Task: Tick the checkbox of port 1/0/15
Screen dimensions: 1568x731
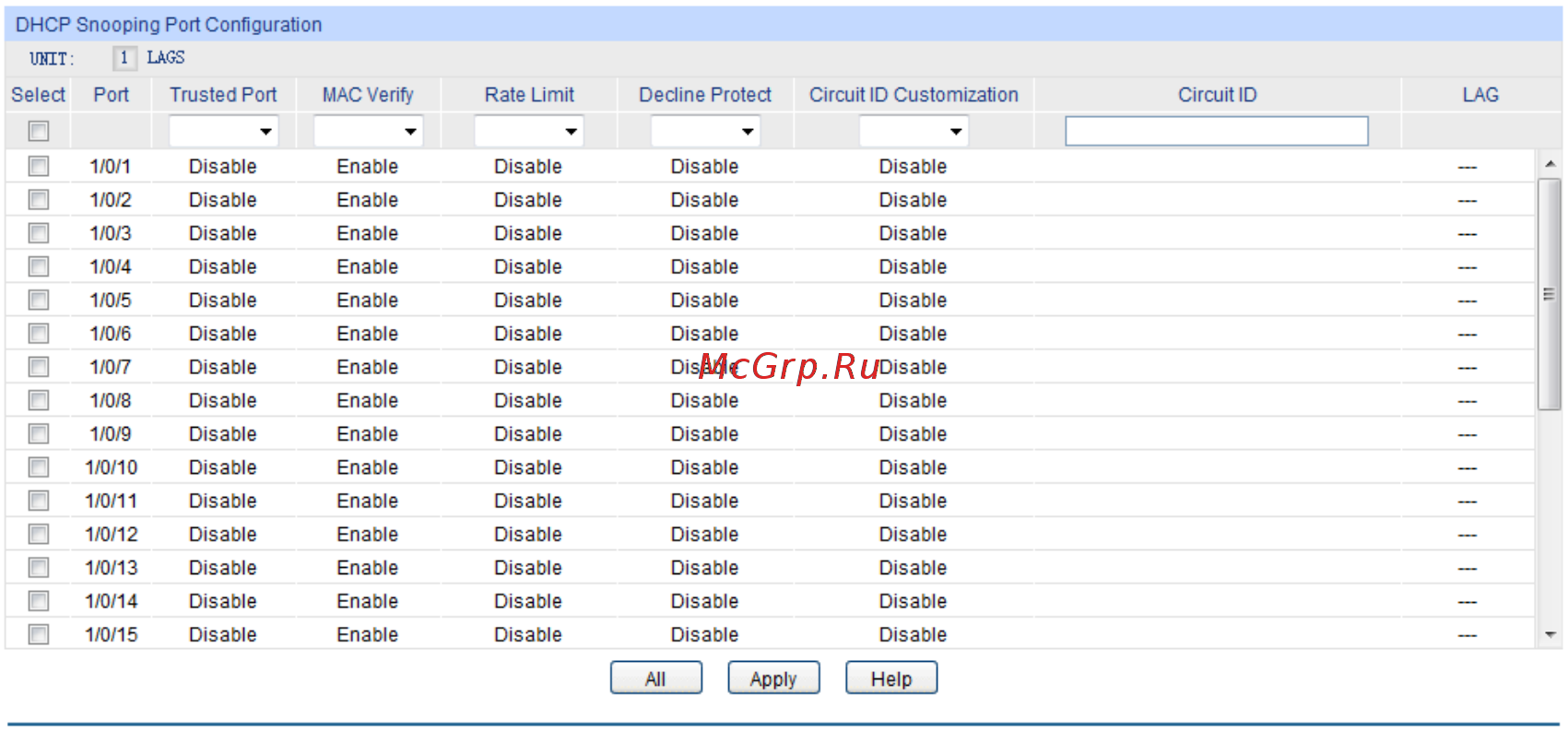Action: (39, 634)
